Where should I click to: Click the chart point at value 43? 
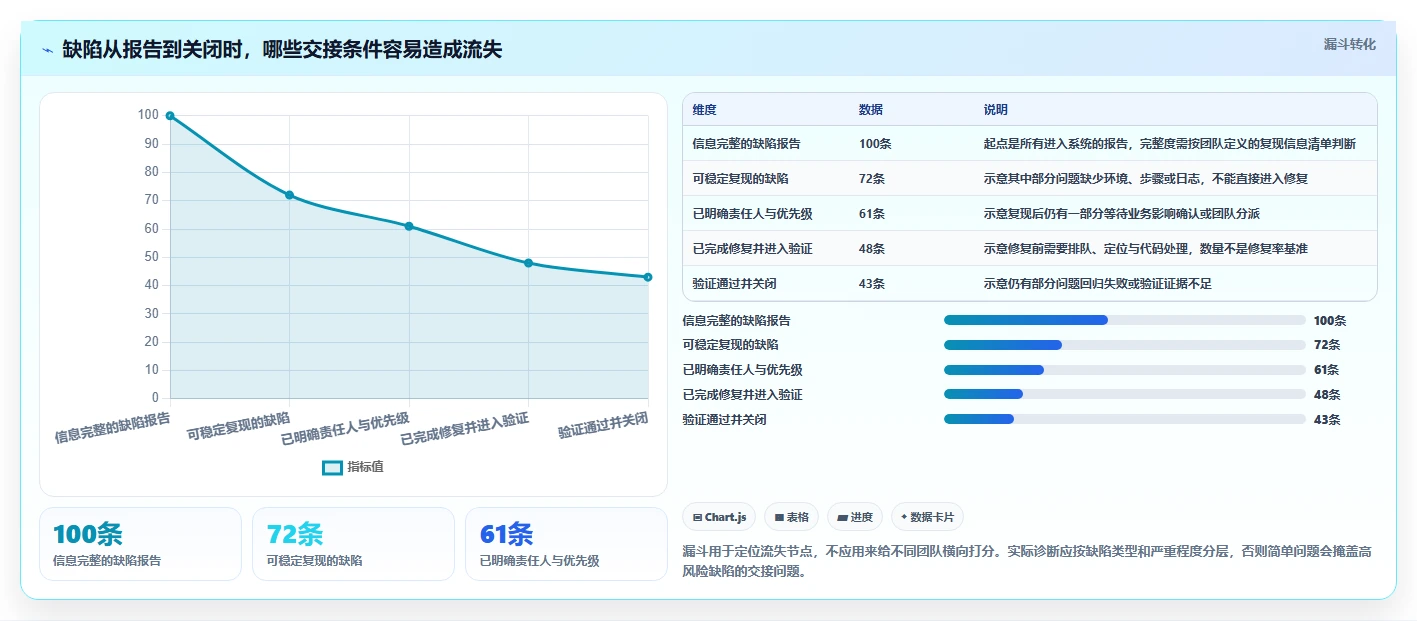tap(648, 277)
